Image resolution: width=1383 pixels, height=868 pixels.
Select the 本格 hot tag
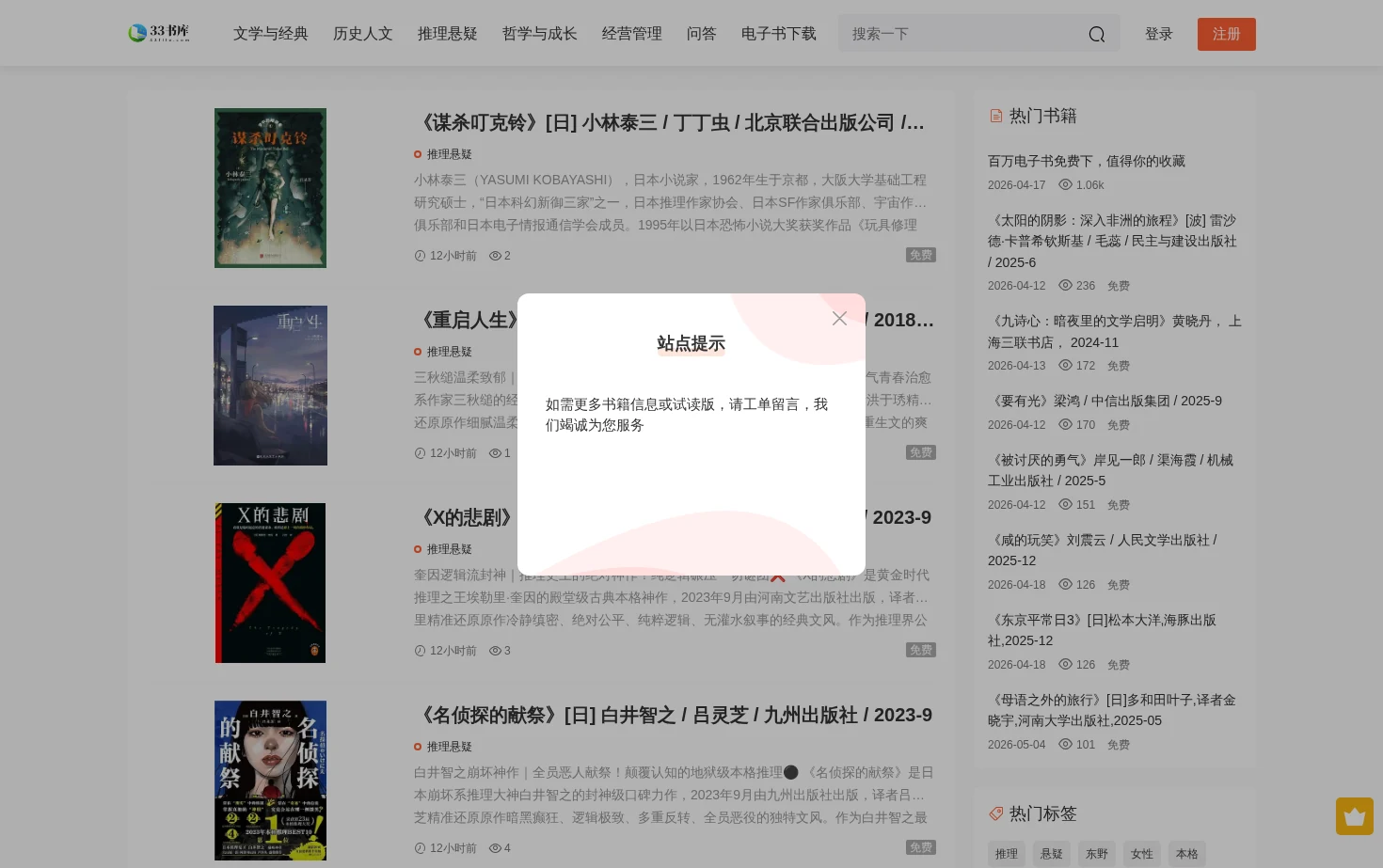tap(1187, 854)
